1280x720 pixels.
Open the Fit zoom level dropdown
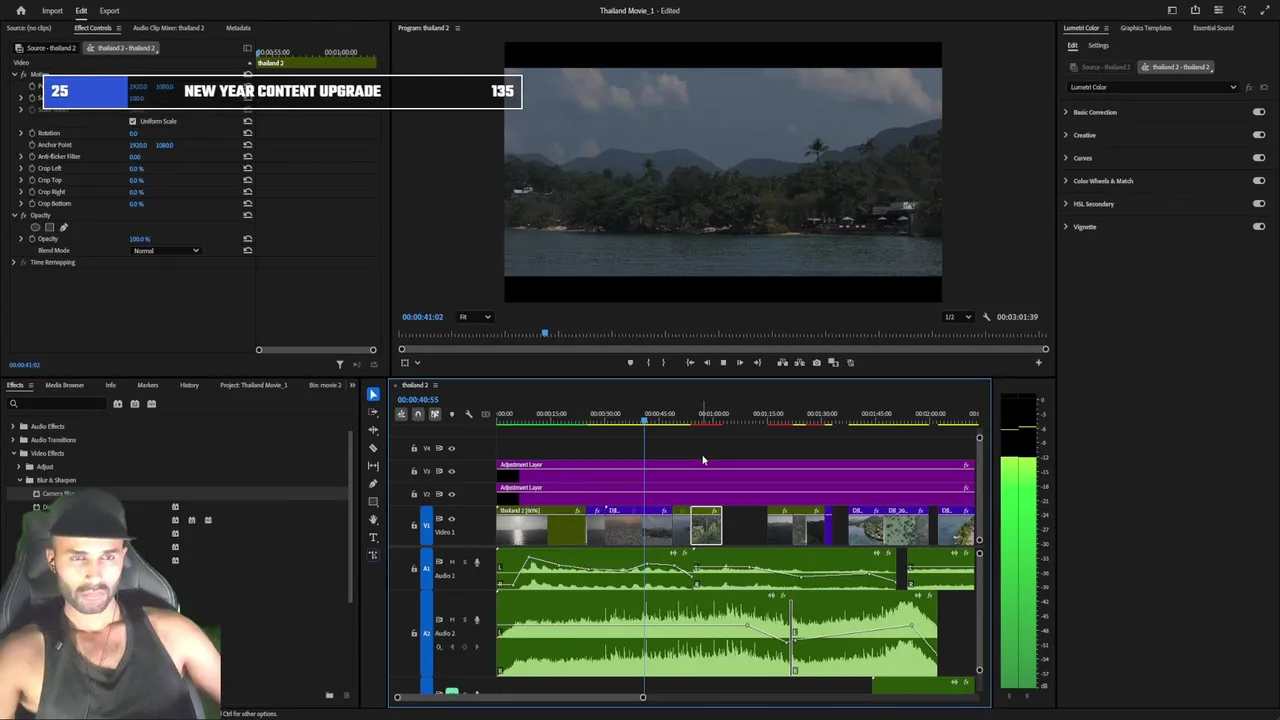point(474,317)
